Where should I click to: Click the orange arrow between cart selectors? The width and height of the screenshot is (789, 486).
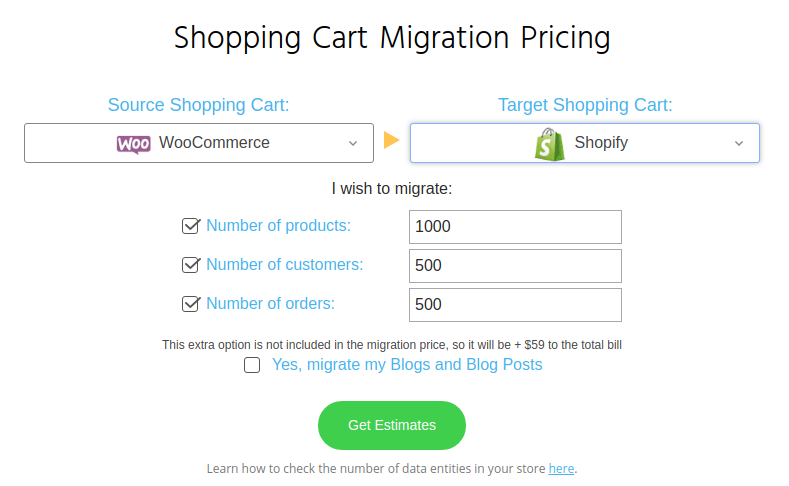coord(391,140)
